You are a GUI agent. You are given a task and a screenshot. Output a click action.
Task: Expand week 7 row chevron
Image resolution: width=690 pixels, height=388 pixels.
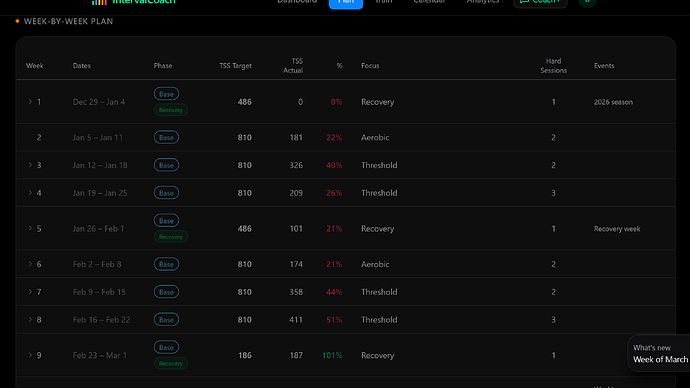(30, 292)
